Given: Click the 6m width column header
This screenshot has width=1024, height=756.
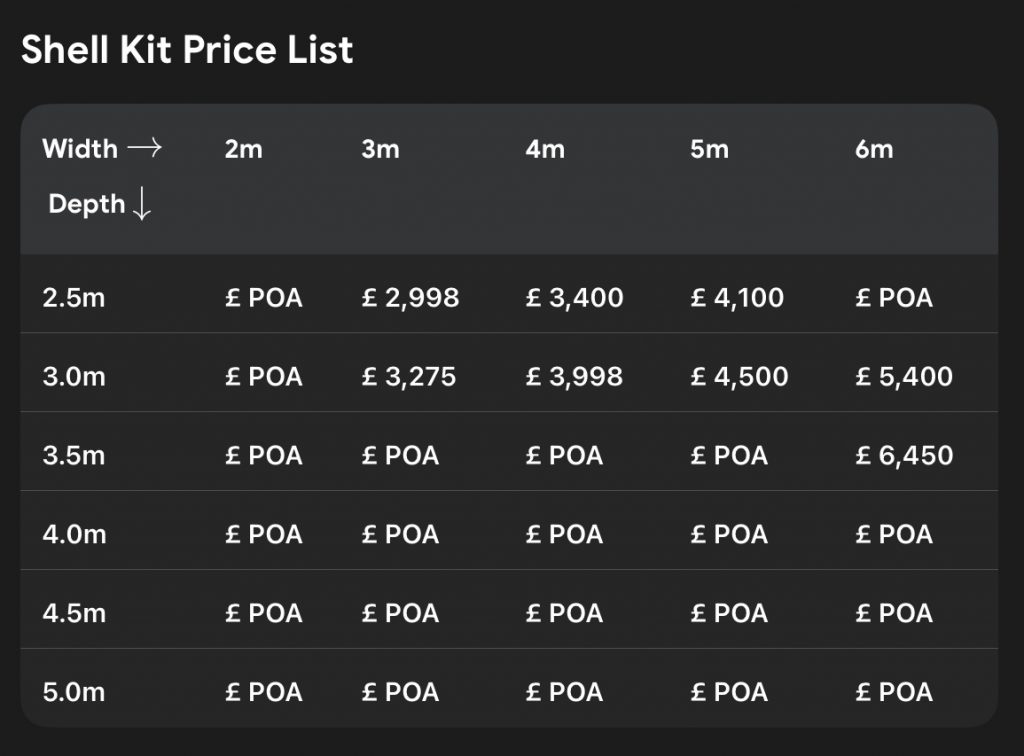Looking at the screenshot, I should point(874,149).
